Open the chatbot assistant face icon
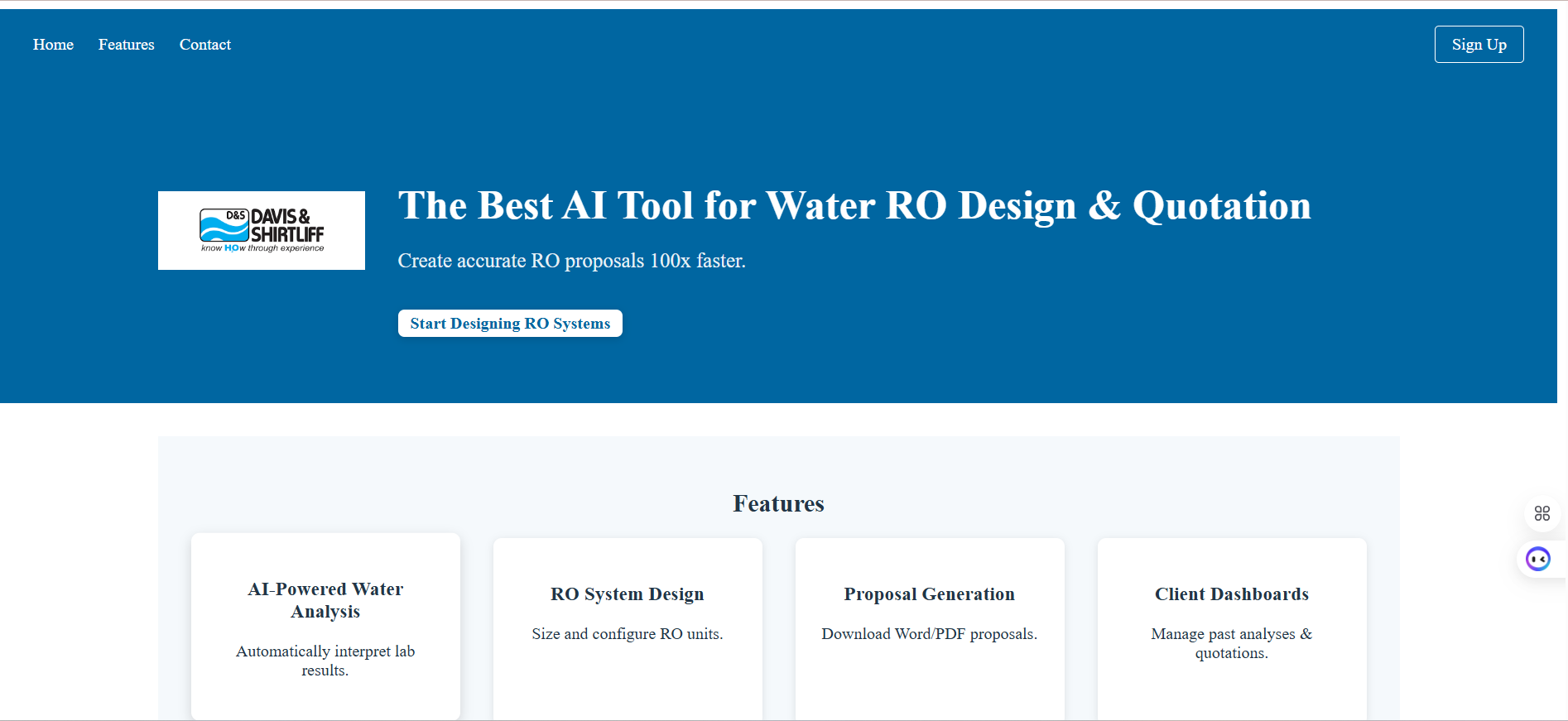 coord(1538,560)
